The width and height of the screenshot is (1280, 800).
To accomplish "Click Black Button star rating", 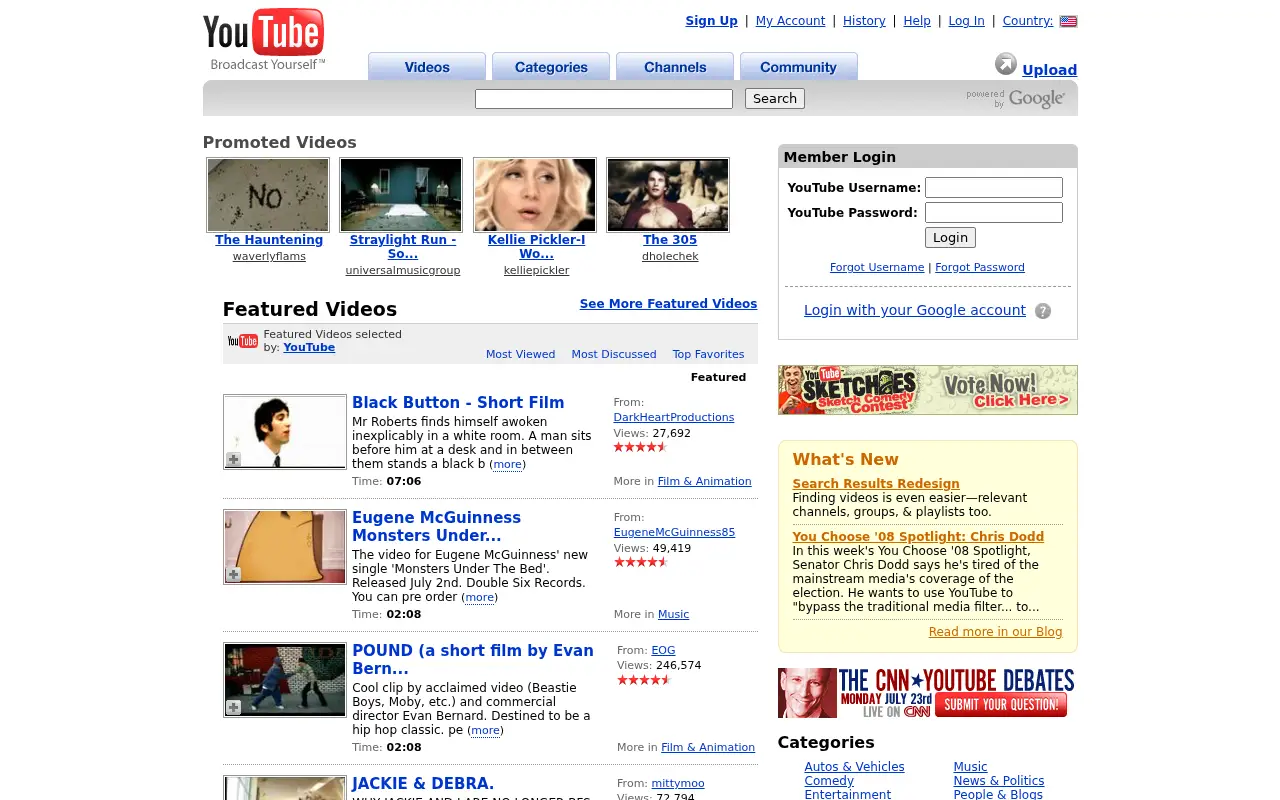I will pos(640,447).
